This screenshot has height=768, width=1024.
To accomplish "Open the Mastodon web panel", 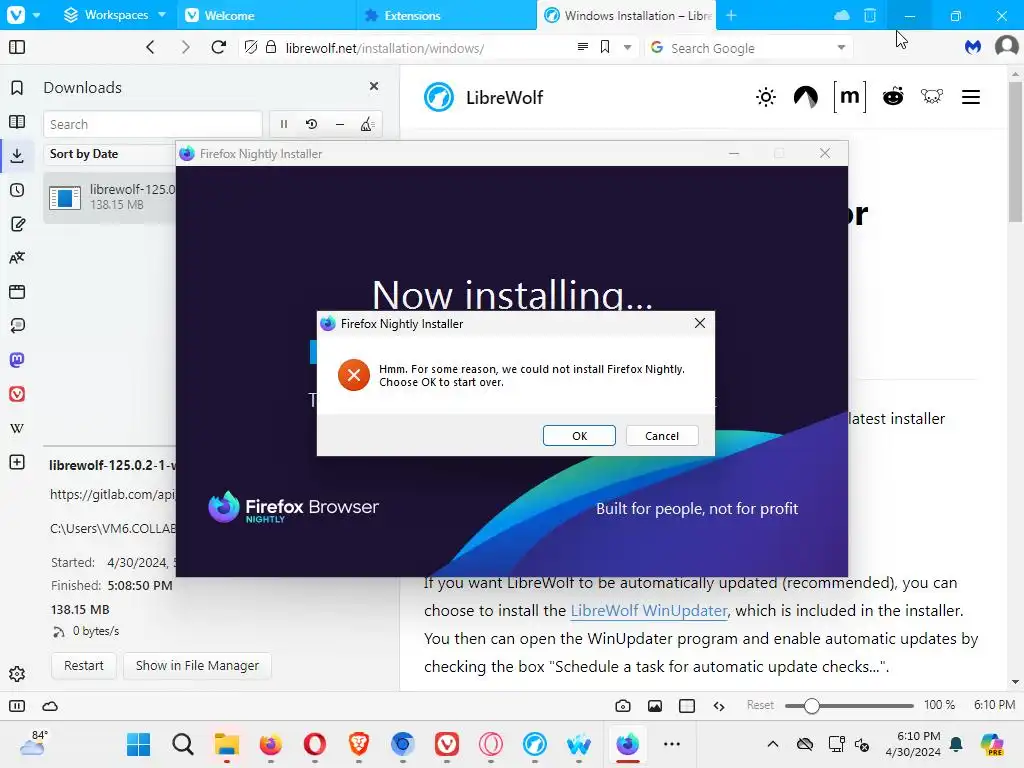I will [x=17, y=360].
